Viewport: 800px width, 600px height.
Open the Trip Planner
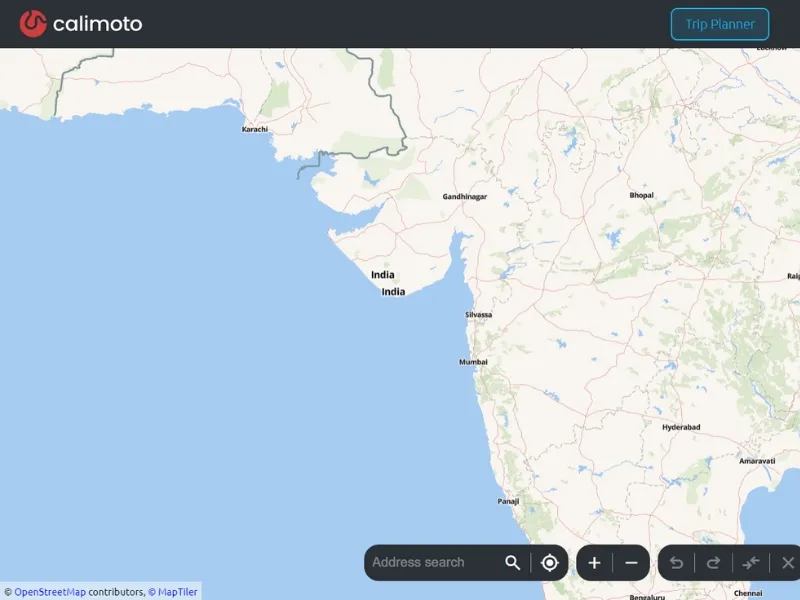pyautogui.click(x=719, y=23)
